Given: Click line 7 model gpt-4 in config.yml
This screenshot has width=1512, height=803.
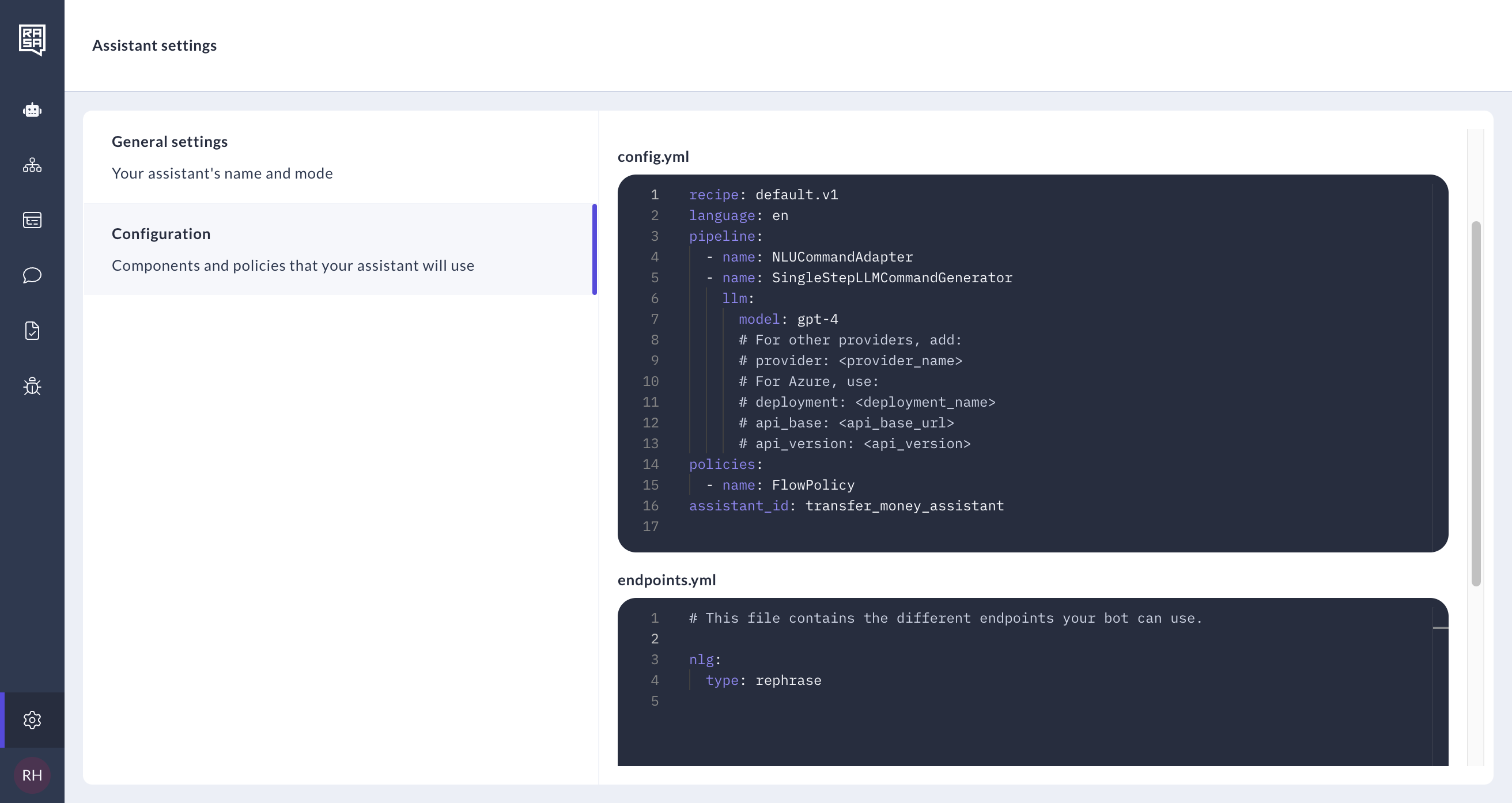Looking at the screenshot, I should [788, 319].
